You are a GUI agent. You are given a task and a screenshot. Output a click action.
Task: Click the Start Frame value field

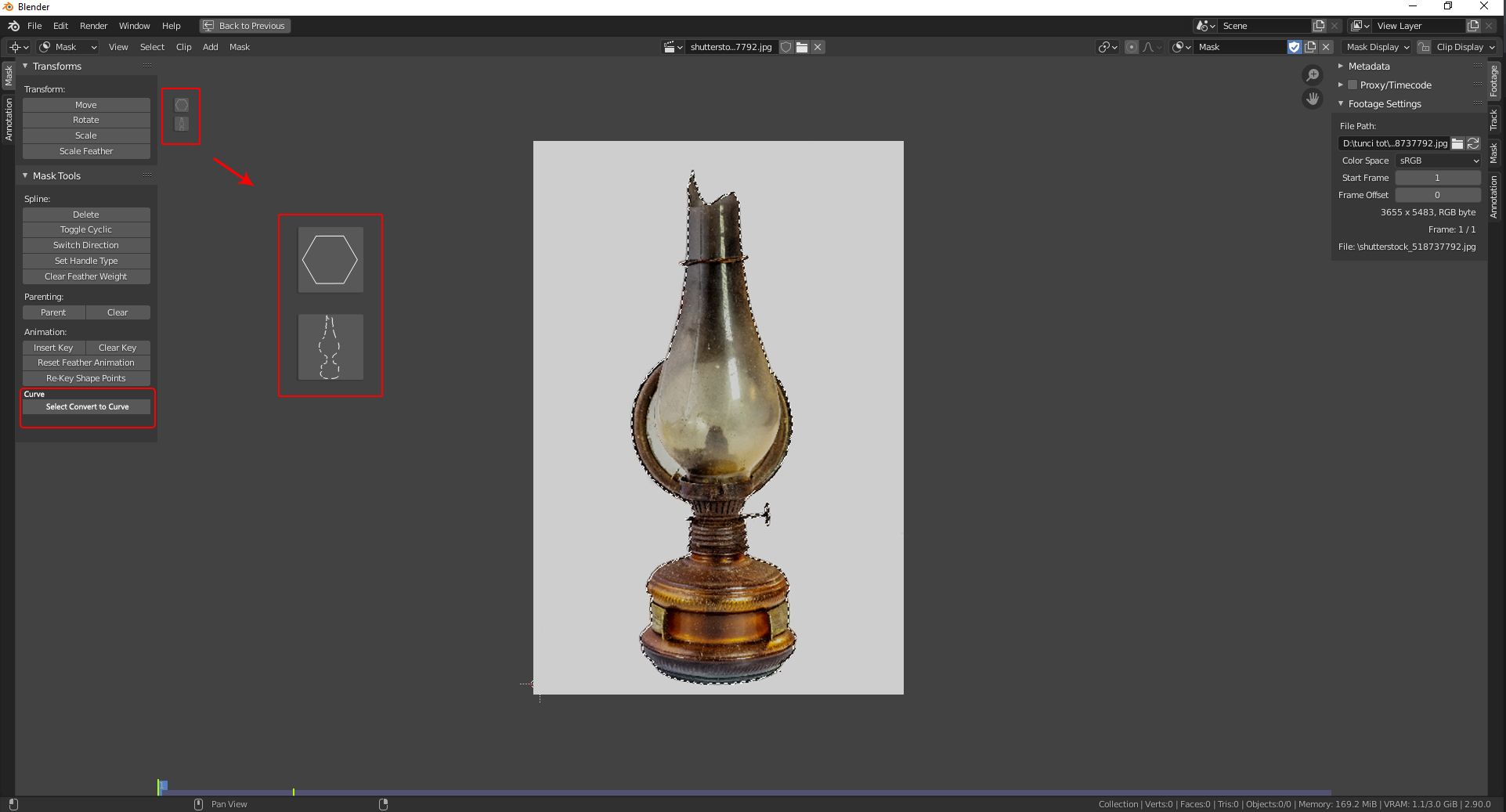point(1438,178)
